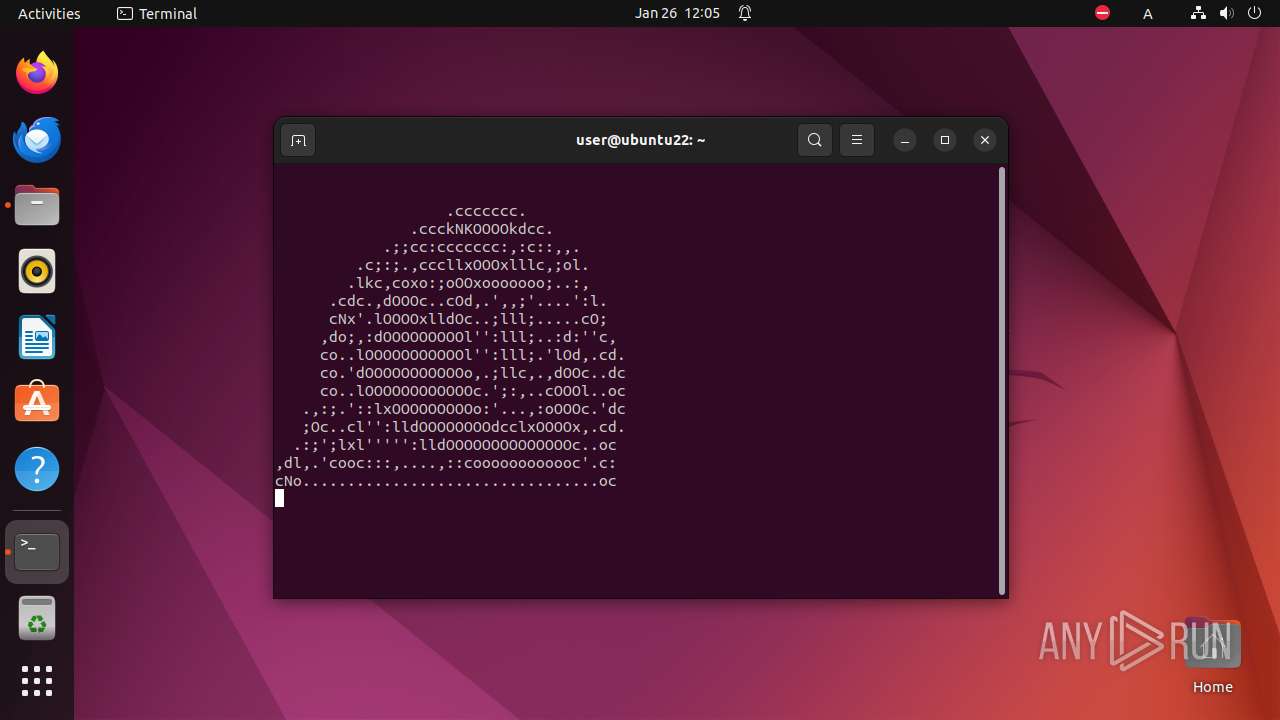Viewport: 1280px width, 720px height.
Task: Open a new terminal tab
Action: tap(298, 140)
